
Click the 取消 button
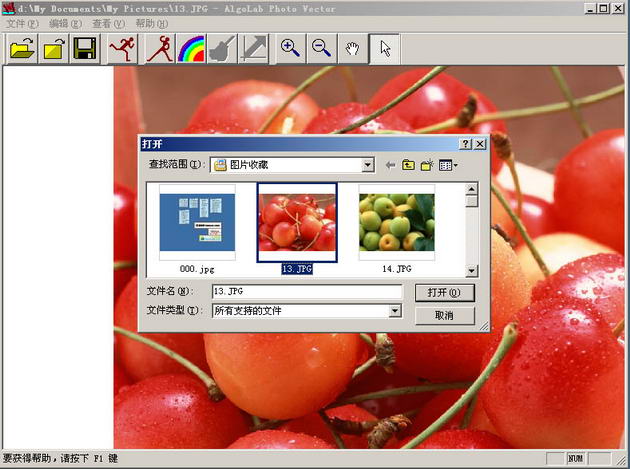click(x=444, y=315)
